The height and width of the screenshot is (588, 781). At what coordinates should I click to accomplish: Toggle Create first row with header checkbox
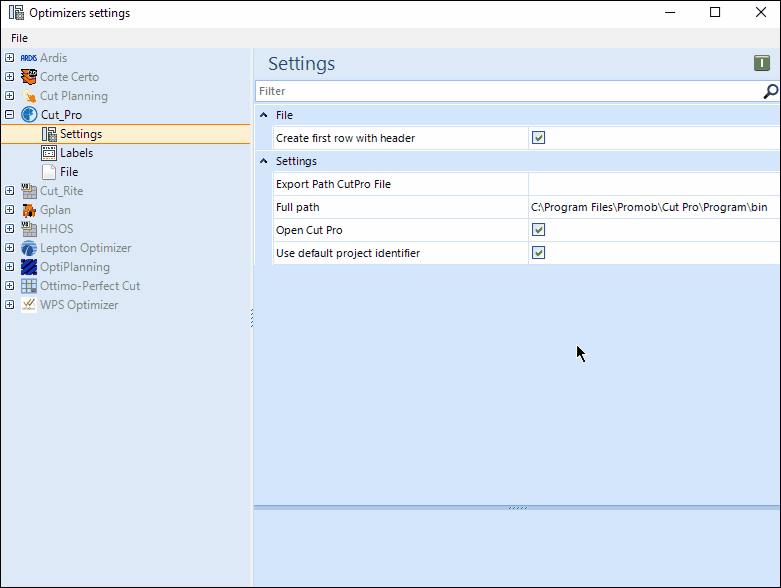tap(538, 137)
